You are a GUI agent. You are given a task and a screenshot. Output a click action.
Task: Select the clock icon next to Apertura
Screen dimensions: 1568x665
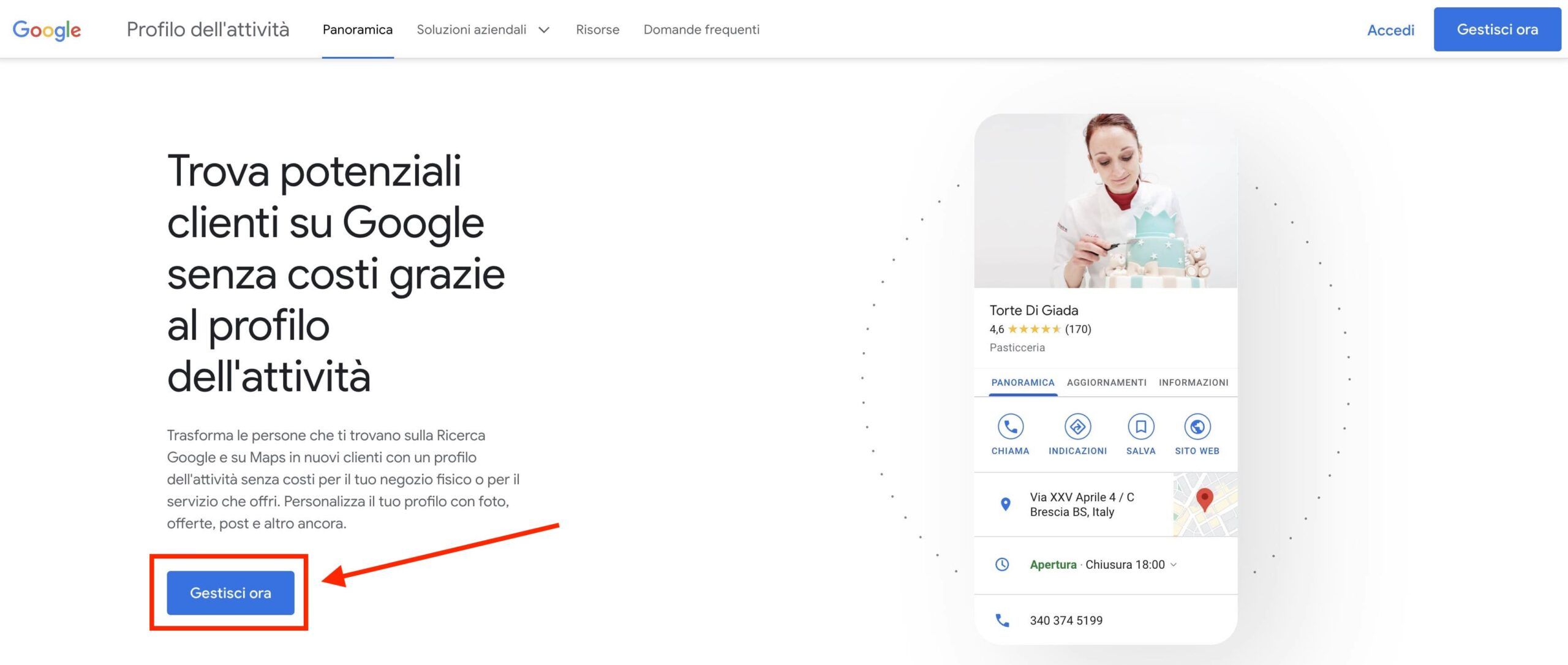(1003, 565)
